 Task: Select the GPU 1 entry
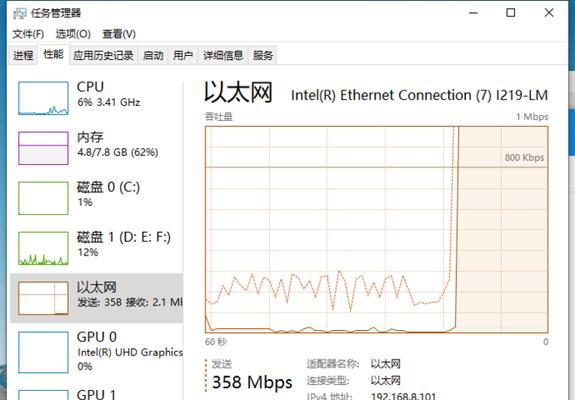click(97, 392)
